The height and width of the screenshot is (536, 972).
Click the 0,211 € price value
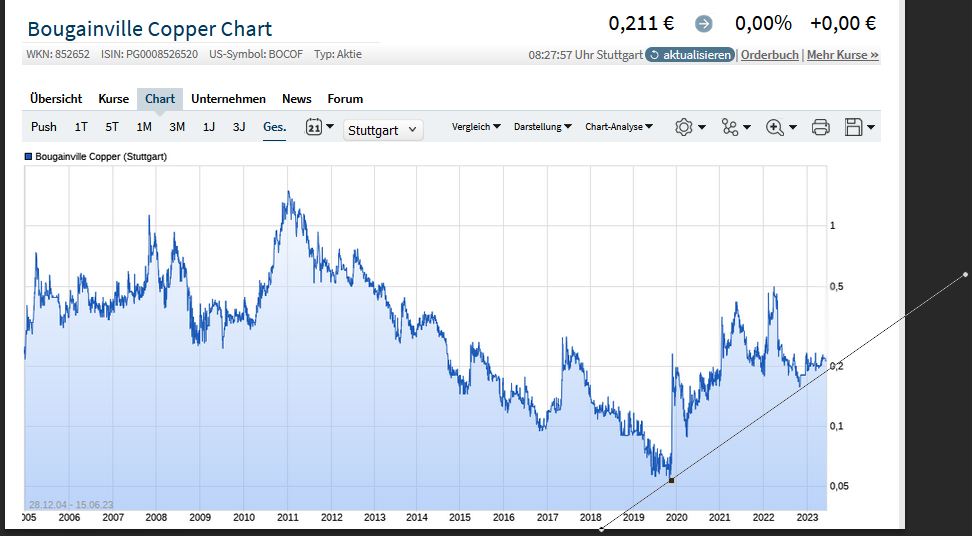(641, 24)
